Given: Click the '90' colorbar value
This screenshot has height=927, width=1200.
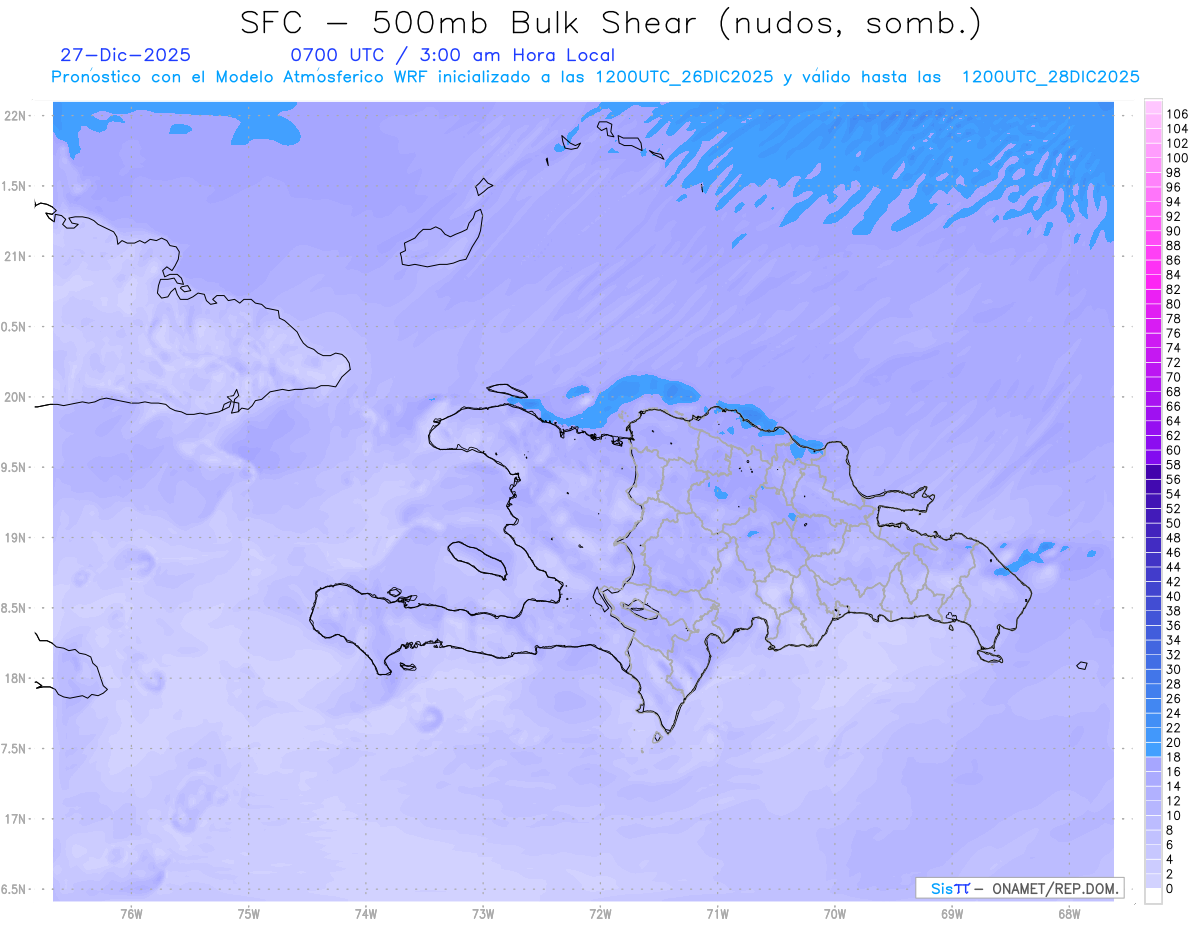Looking at the screenshot, I should tap(1174, 231).
